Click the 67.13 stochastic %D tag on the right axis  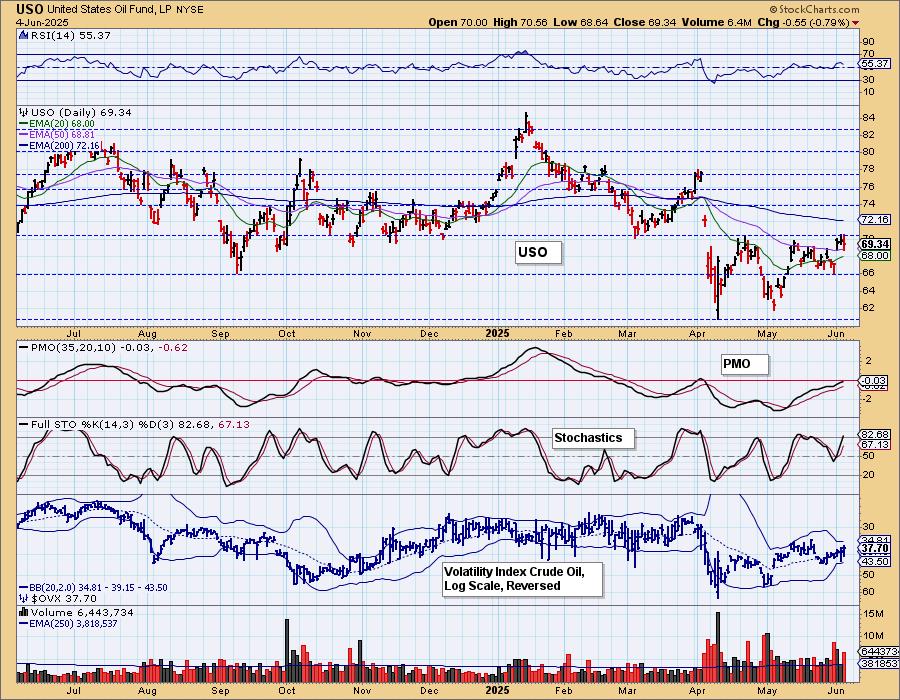coord(876,445)
